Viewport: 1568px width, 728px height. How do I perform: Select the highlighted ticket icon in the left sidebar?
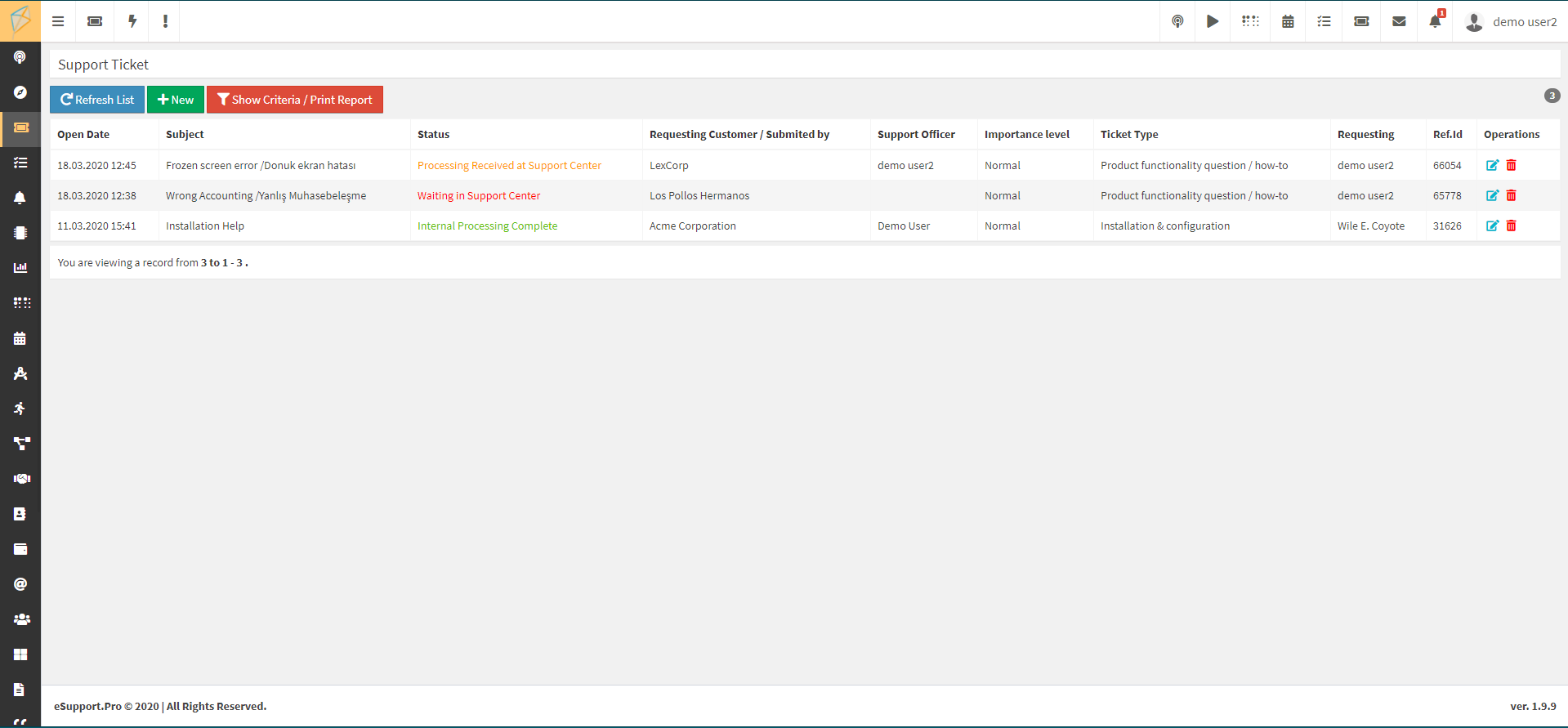(20, 127)
